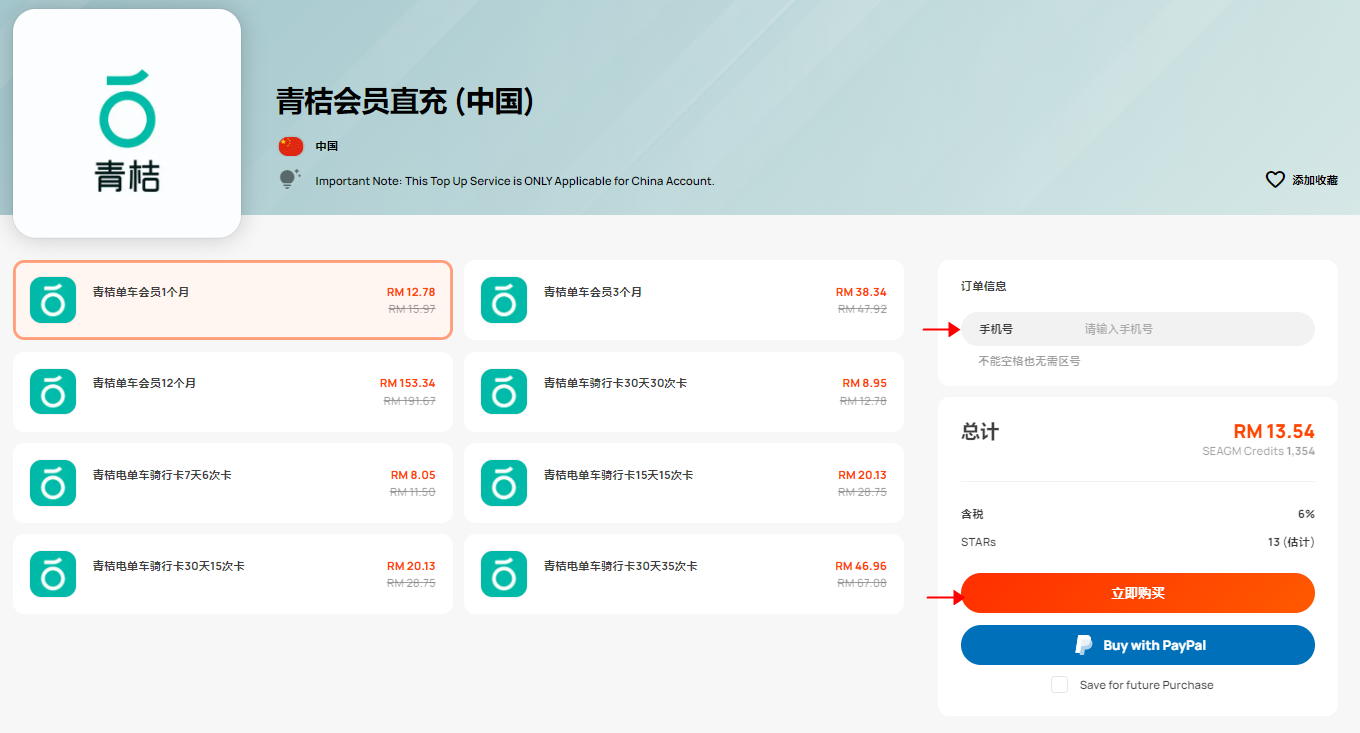
Task: Click icon of 青桔电单车骑行卡15天15次卡 card
Action: coord(504,483)
